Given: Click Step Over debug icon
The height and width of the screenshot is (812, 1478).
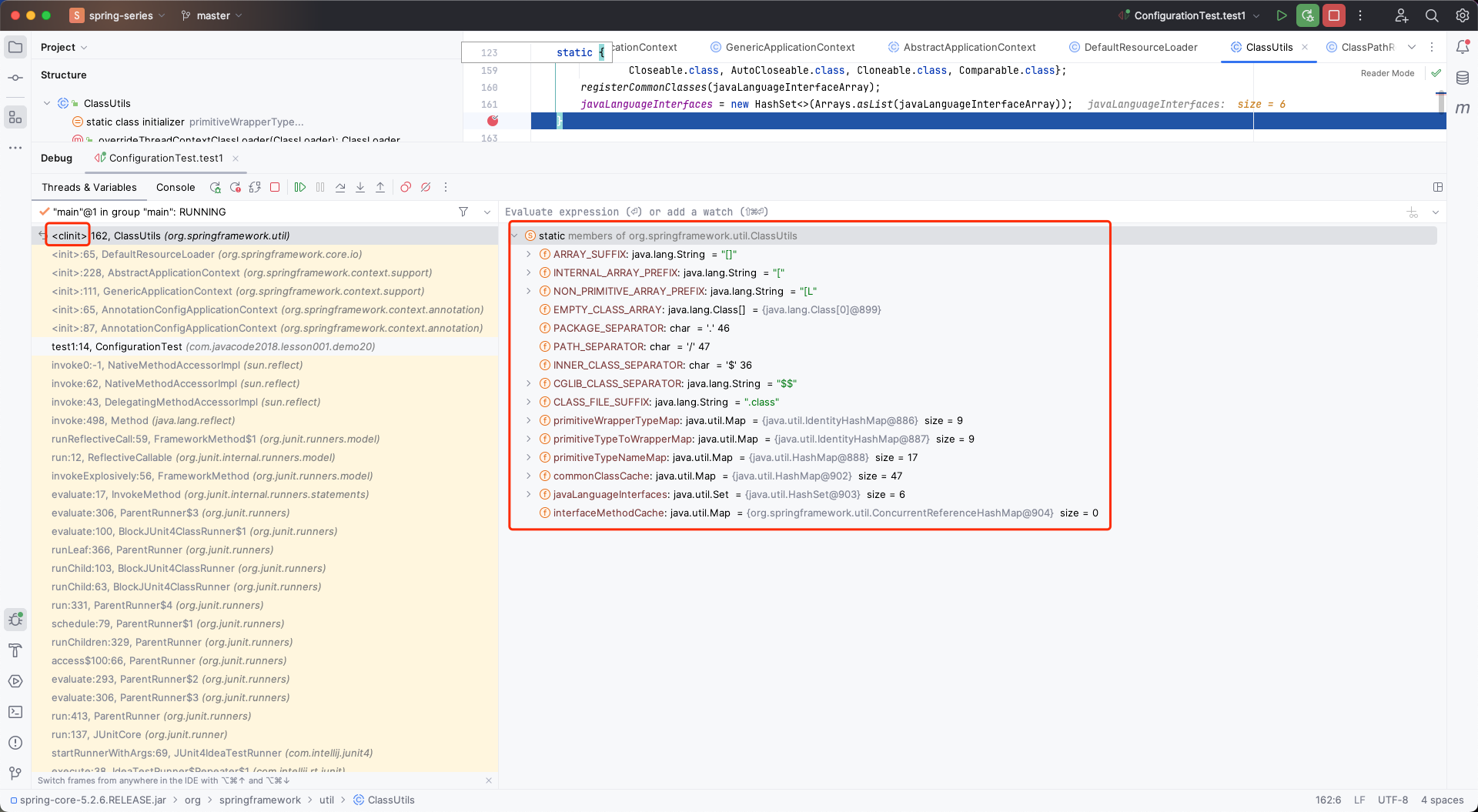Looking at the screenshot, I should pos(340,187).
